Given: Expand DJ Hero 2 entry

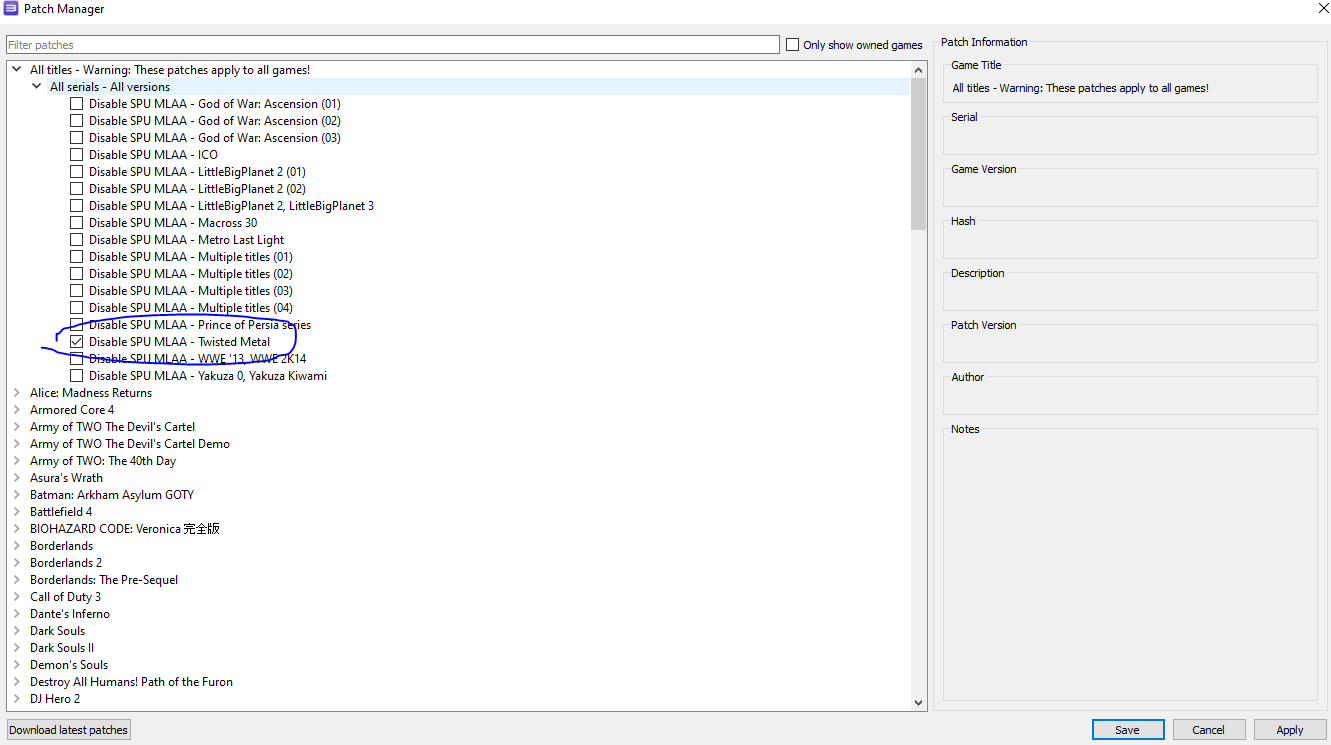Looking at the screenshot, I should click(x=17, y=699).
